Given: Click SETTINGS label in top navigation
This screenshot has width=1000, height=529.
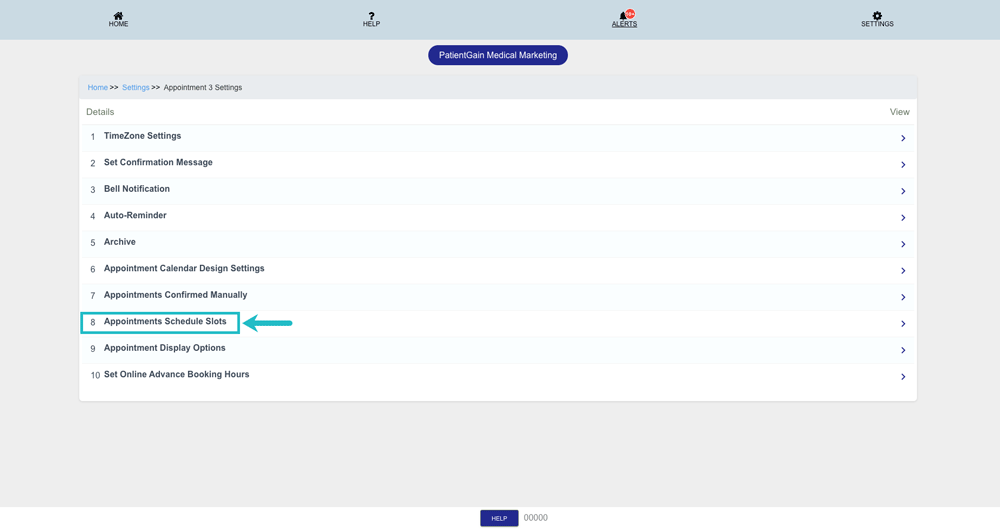Looking at the screenshot, I should (877, 24).
